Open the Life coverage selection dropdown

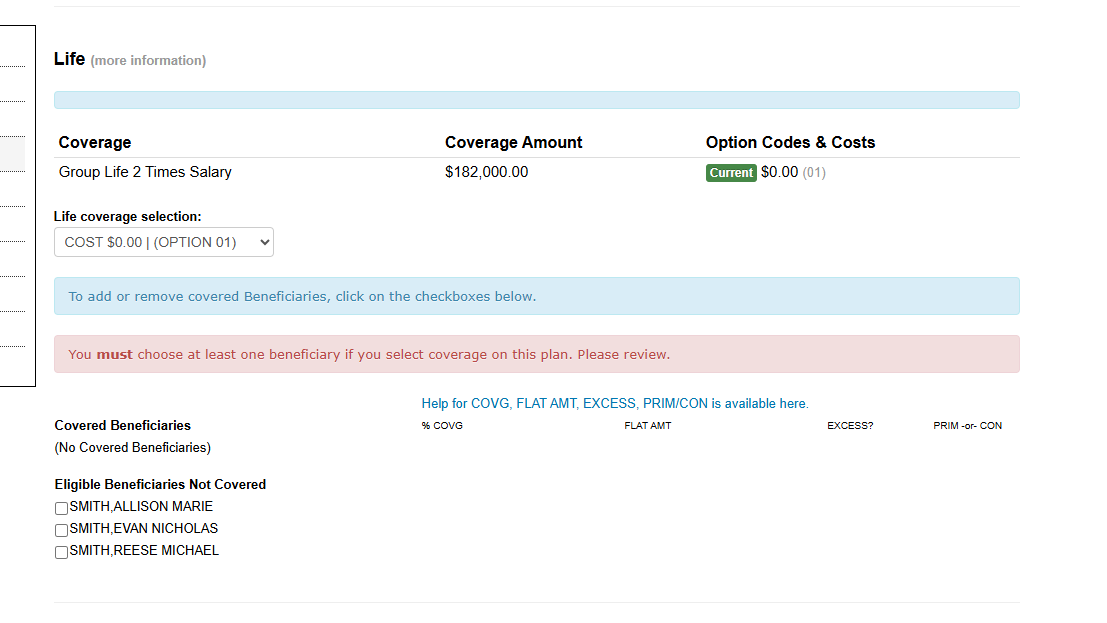click(x=163, y=242)
